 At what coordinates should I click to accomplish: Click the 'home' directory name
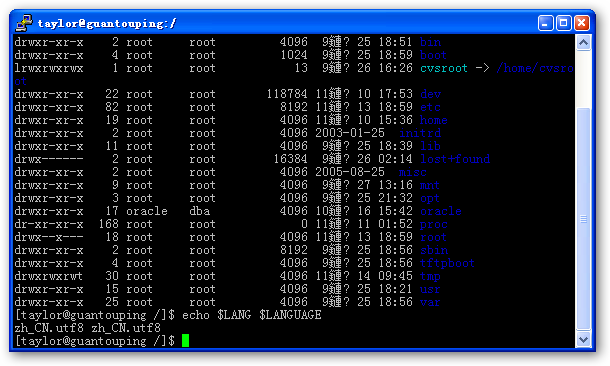point(433,120)
